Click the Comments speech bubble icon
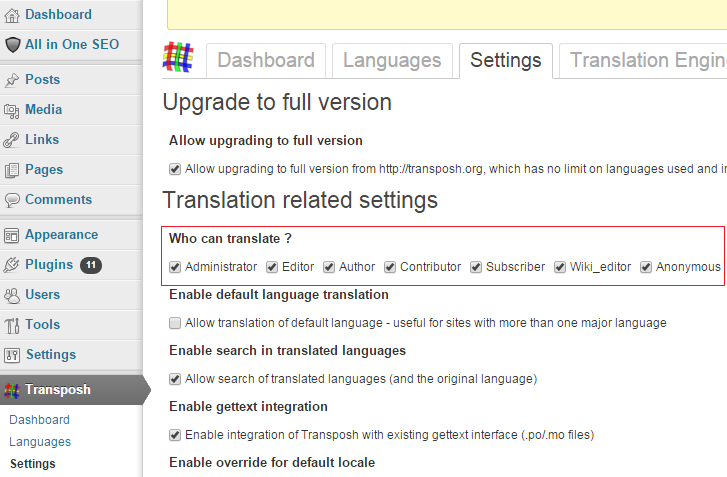The image size is (727, 477). [12, 200]
